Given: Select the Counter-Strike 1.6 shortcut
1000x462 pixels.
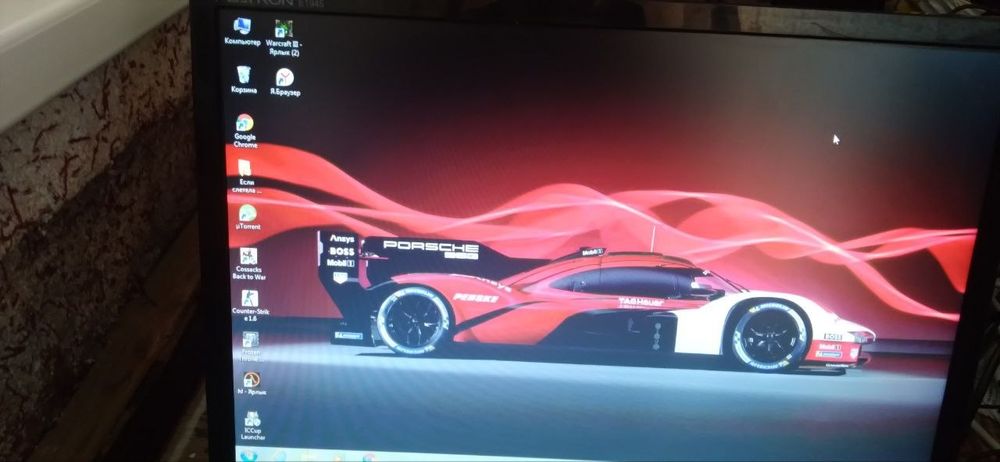Looking at the screenshot, I should click(249, 306).
